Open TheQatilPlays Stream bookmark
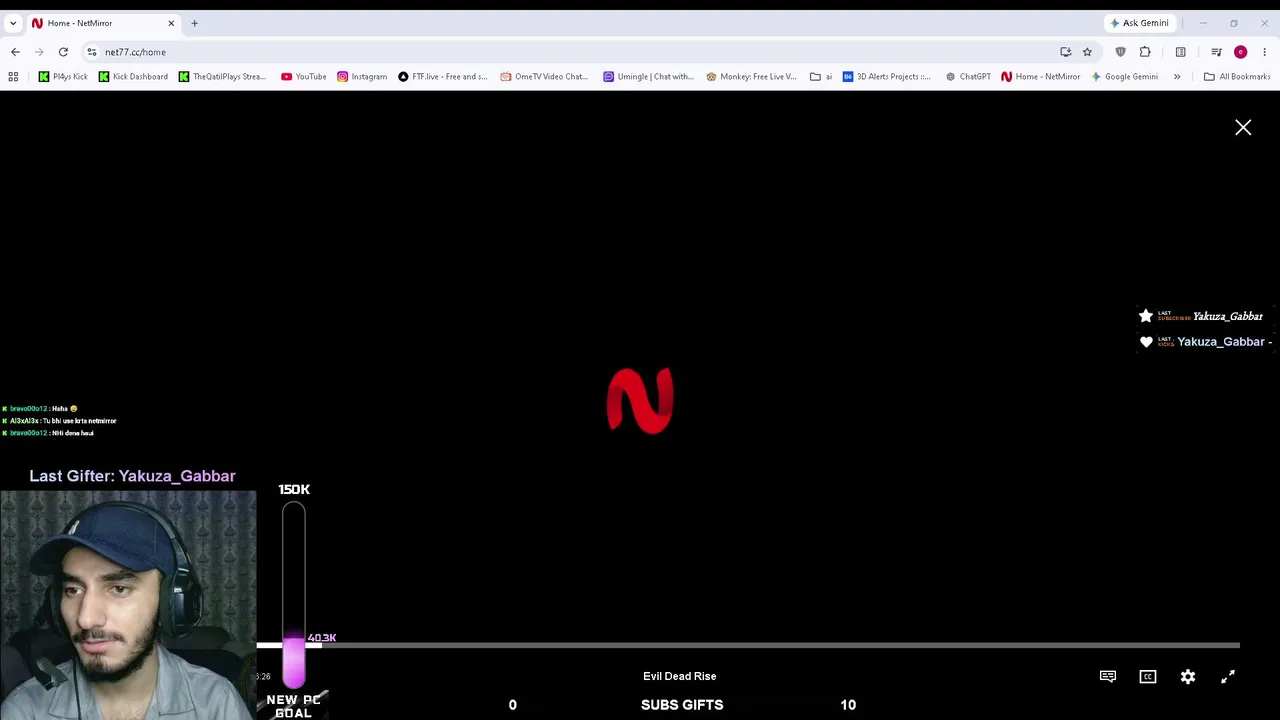The image size is (1280, 720). click(222, 77)
